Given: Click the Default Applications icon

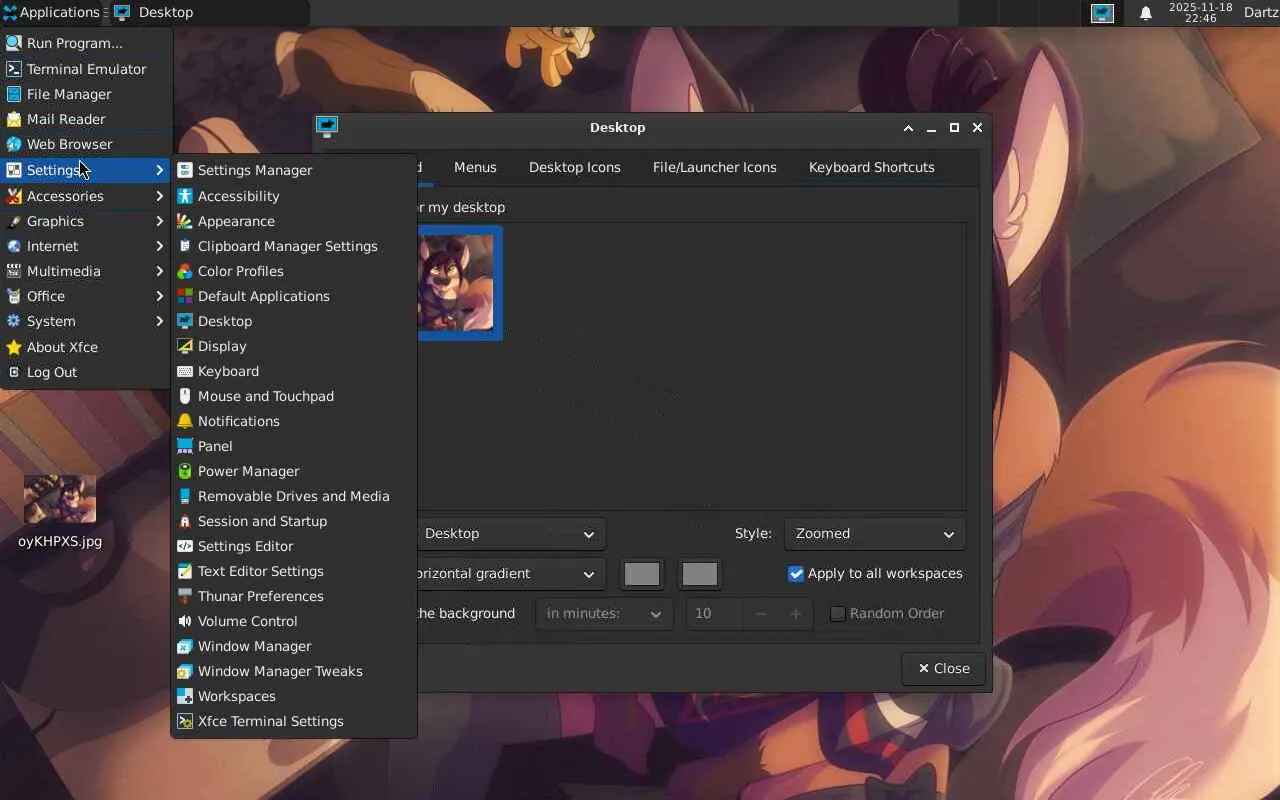Looking at the screenshot, I should pyautogui.click(x=185, y=296).
